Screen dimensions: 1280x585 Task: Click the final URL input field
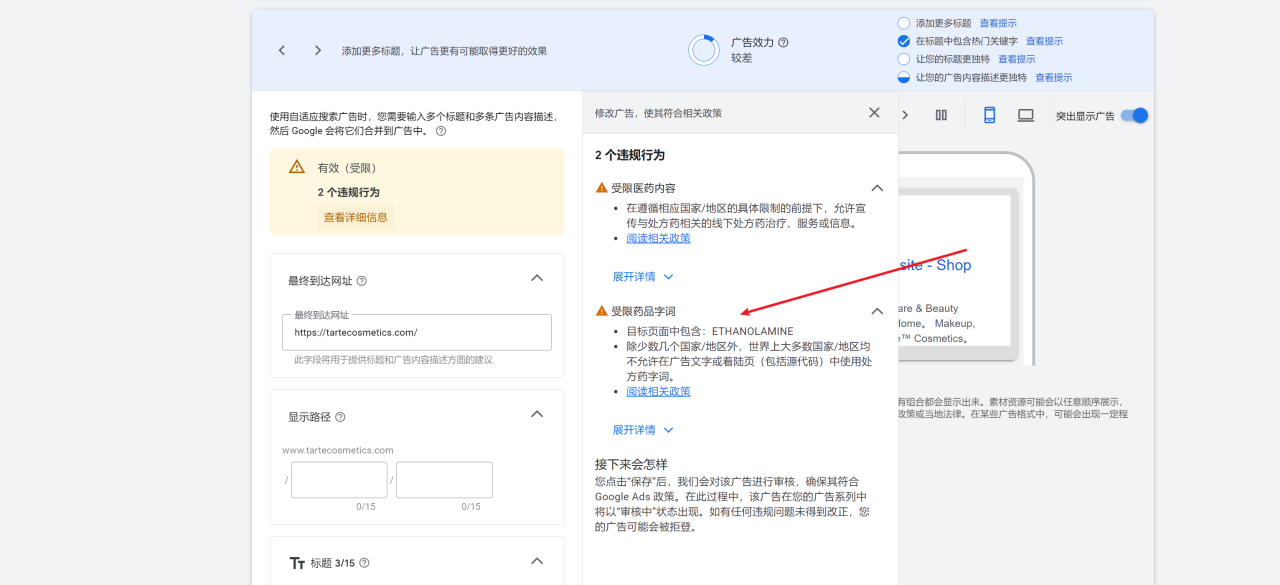pyautogui.click(x=417, y=333)
